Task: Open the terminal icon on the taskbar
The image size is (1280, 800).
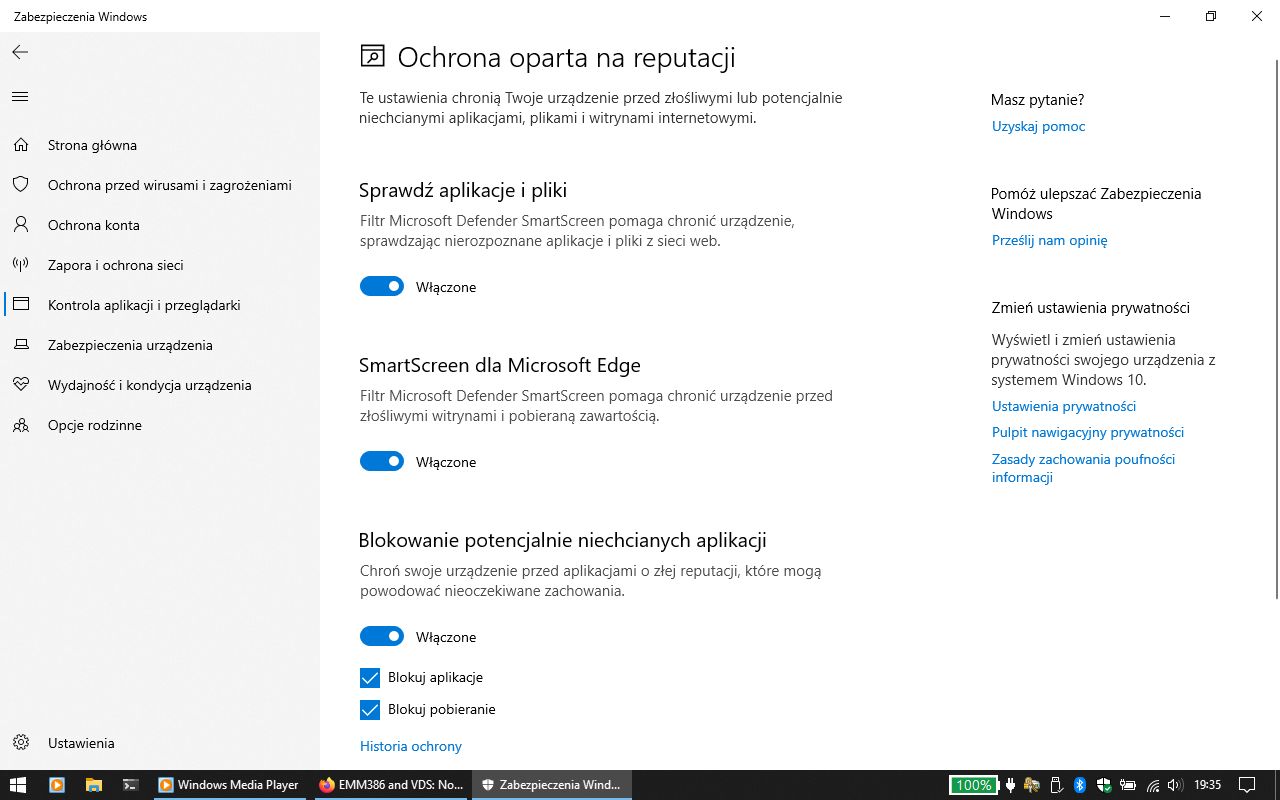Action: point(130,785)
